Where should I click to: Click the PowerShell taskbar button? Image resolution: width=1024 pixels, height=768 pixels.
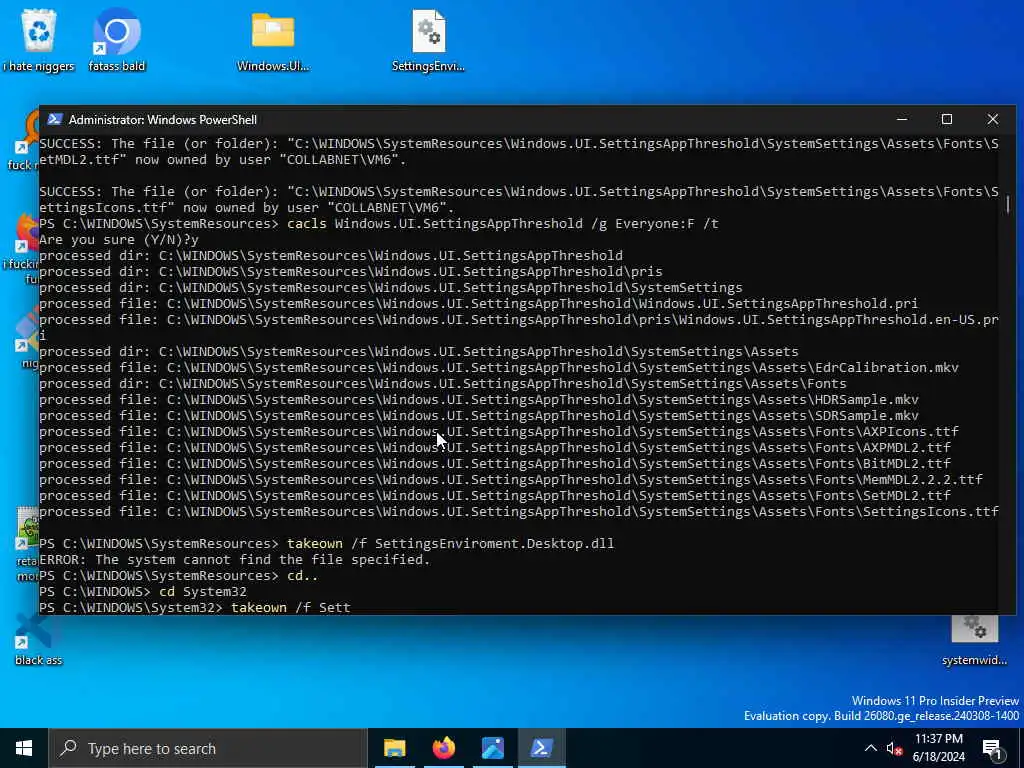coord(541,748)
